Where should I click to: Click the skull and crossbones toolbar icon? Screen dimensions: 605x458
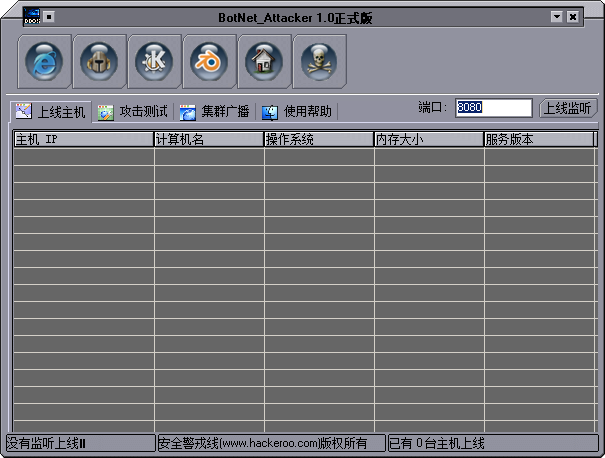click(x=320, y=61)
